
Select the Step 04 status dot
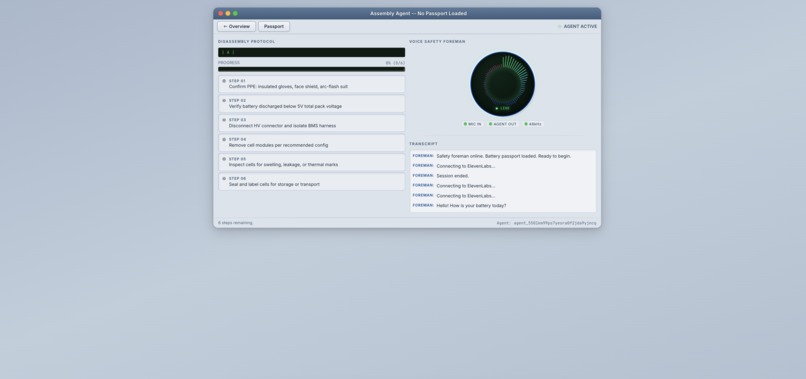(x=224, y=139)
